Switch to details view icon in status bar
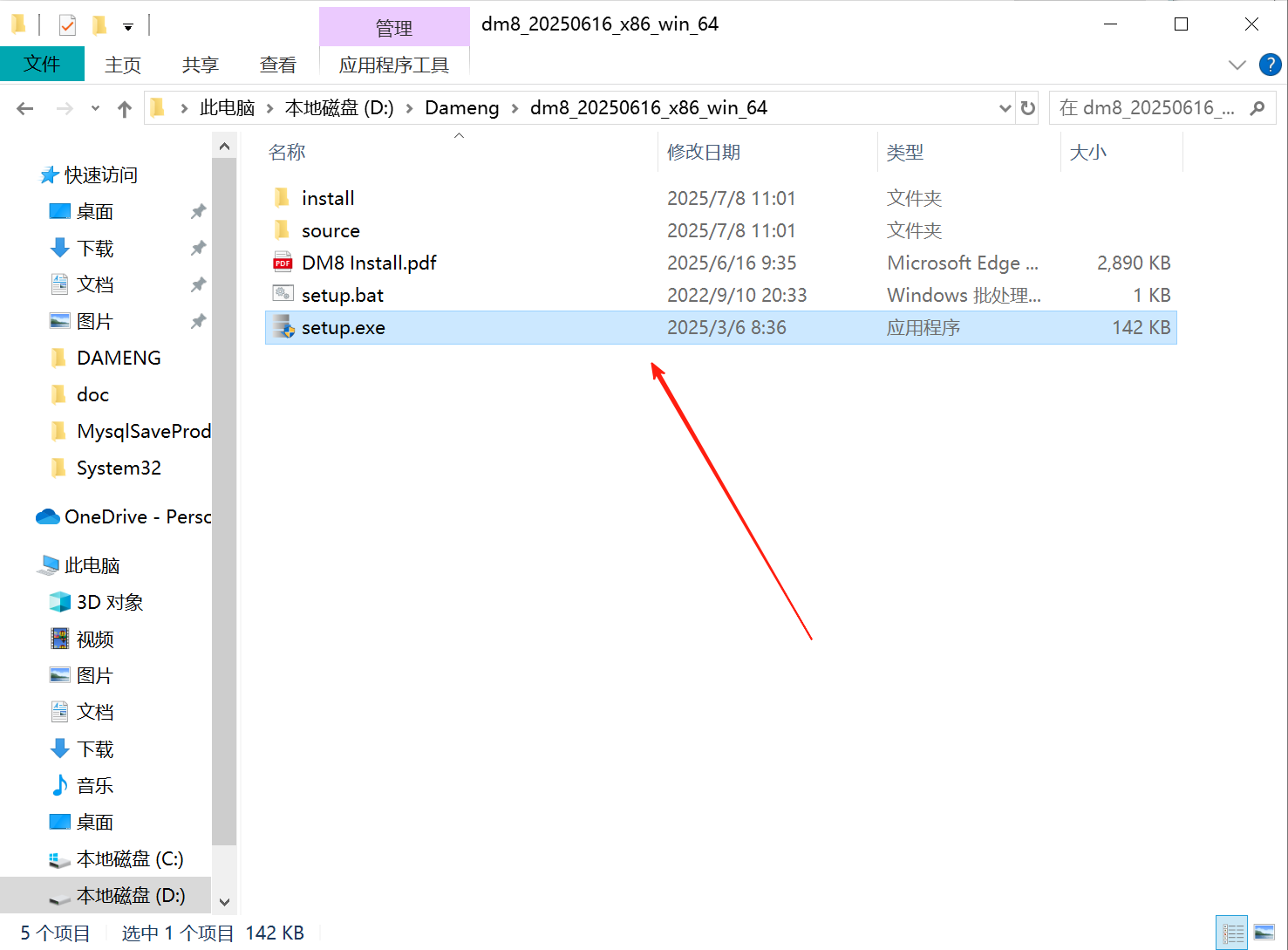 point(1233,933)
